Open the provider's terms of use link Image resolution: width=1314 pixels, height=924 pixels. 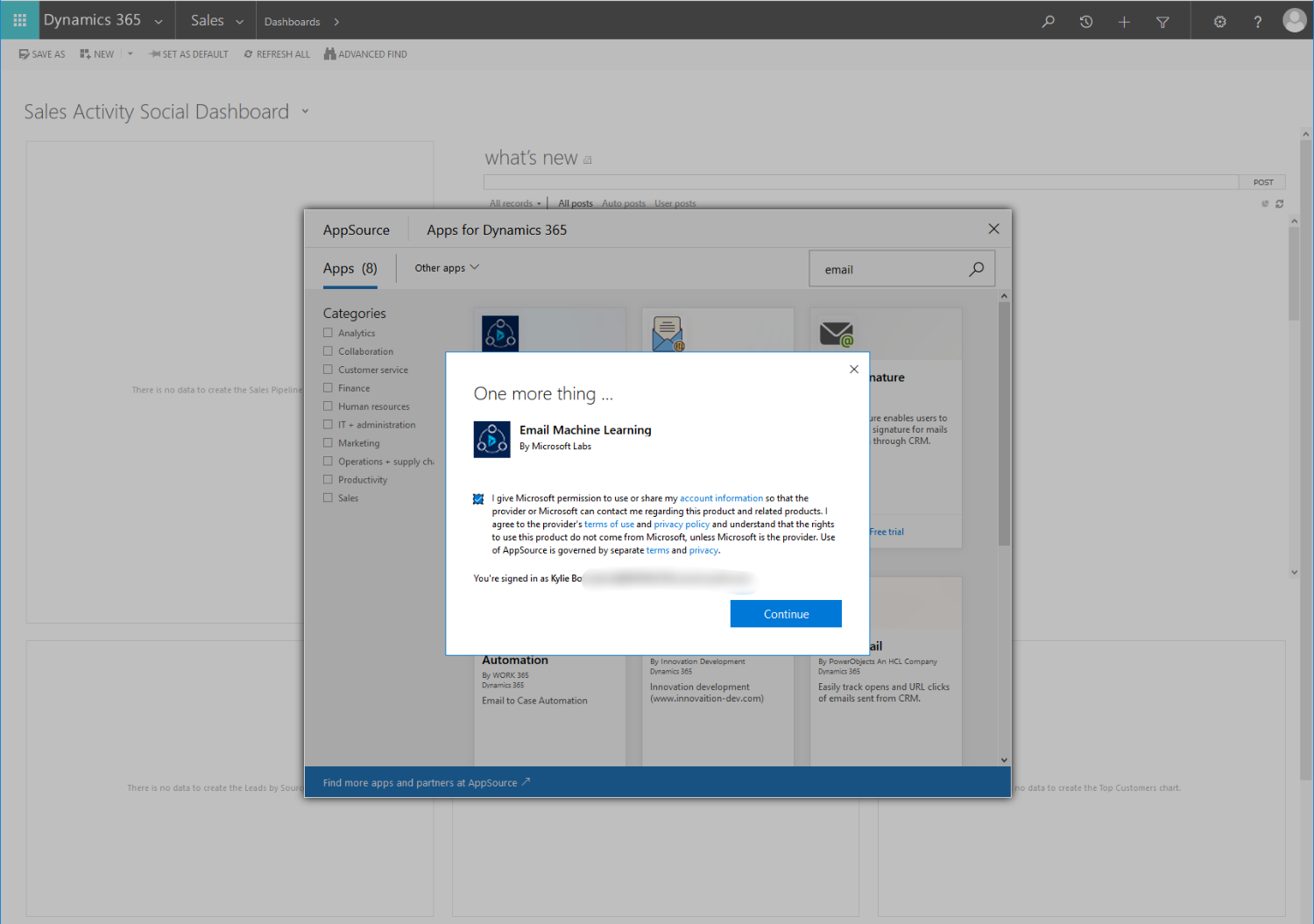point(609,525)
